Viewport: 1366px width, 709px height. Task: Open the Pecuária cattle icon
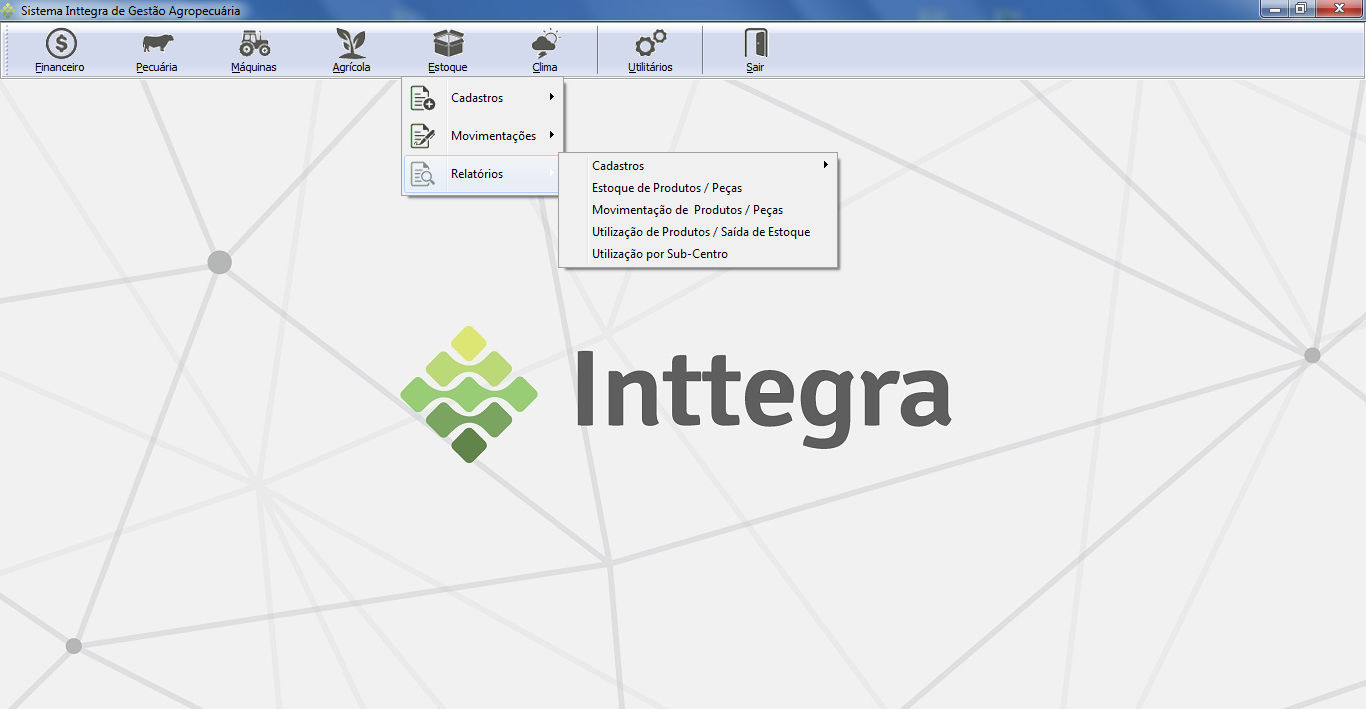157,44
